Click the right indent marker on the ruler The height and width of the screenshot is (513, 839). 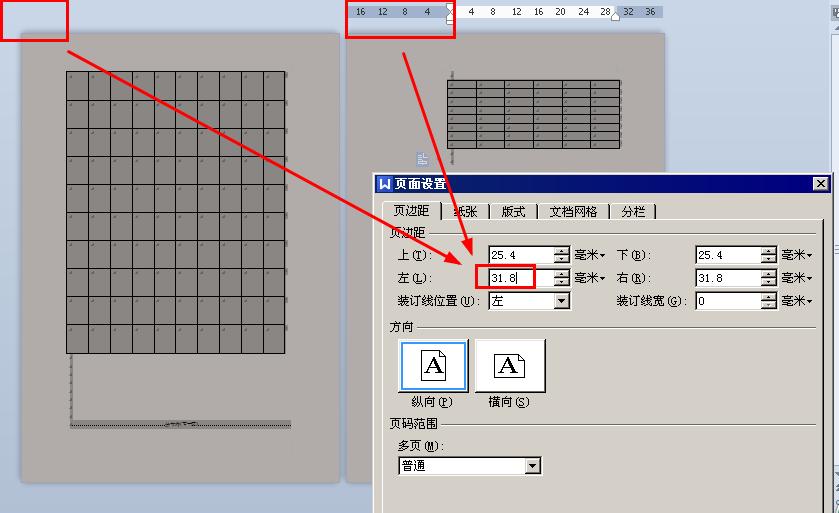pyautogui.click(x=615, y=17)
